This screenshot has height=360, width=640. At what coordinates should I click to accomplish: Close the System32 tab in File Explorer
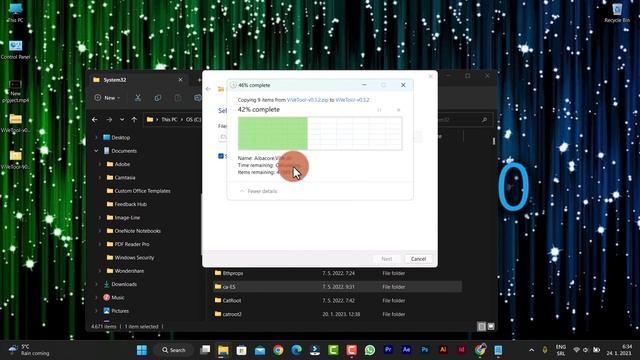(x=180, y=80)
